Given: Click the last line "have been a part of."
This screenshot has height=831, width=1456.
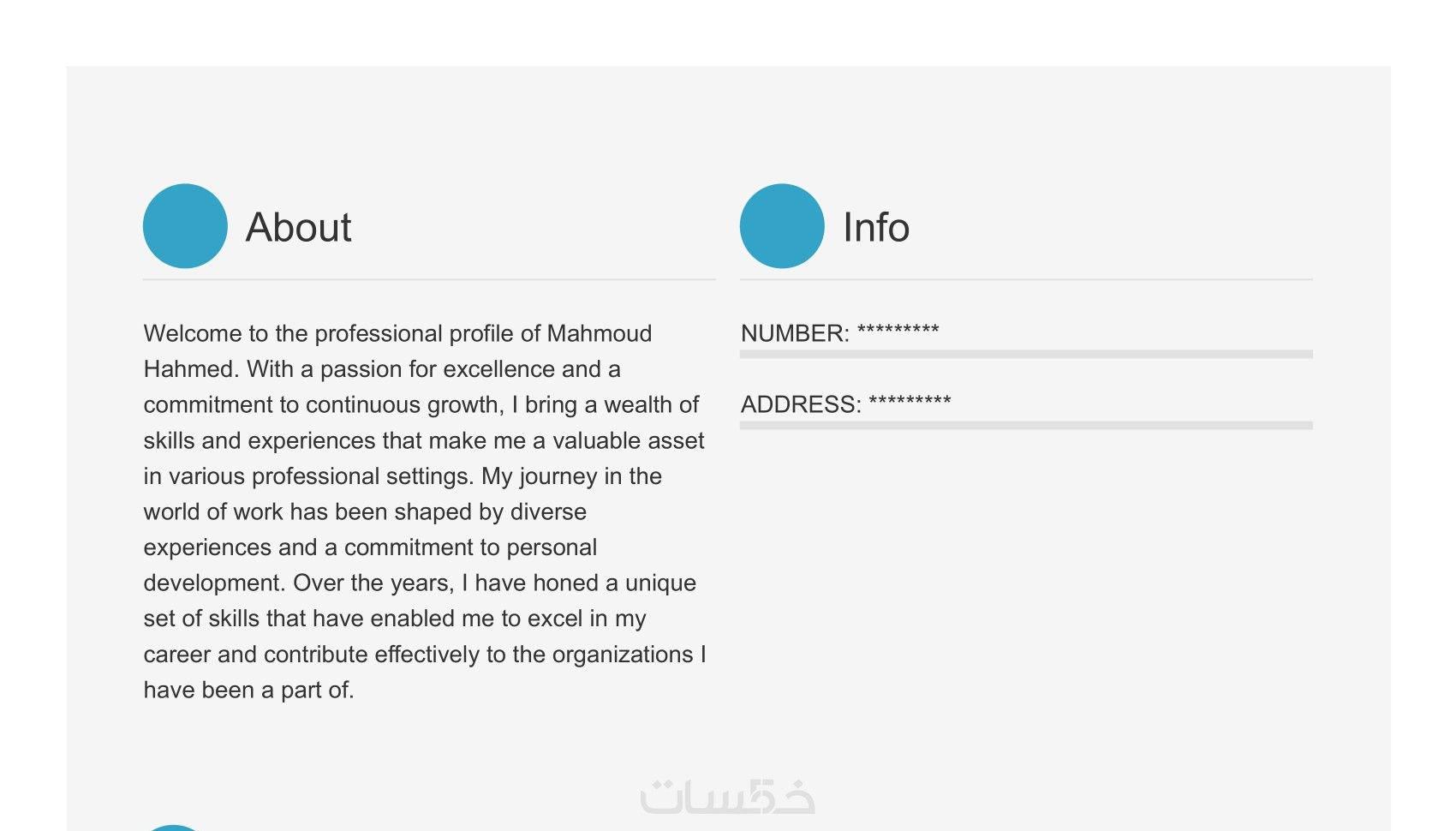Looking at the screenshot, I should [x=248, y=691].
